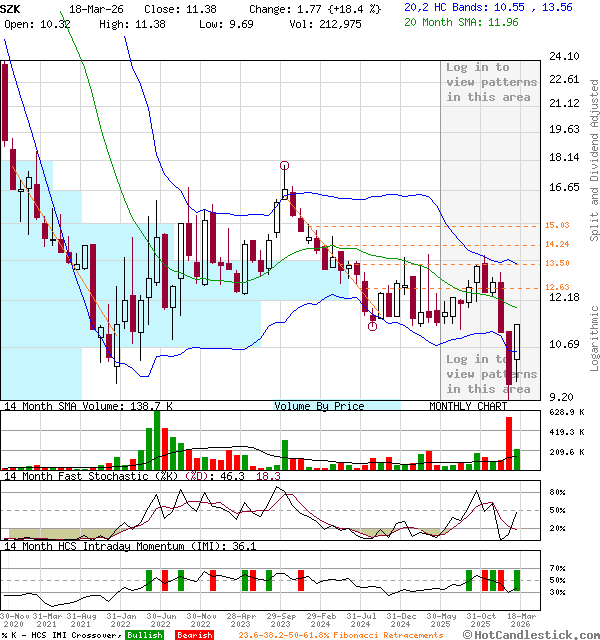Click the green Bullish legend badge
The image size is (600, 640).
coord(146,634)
